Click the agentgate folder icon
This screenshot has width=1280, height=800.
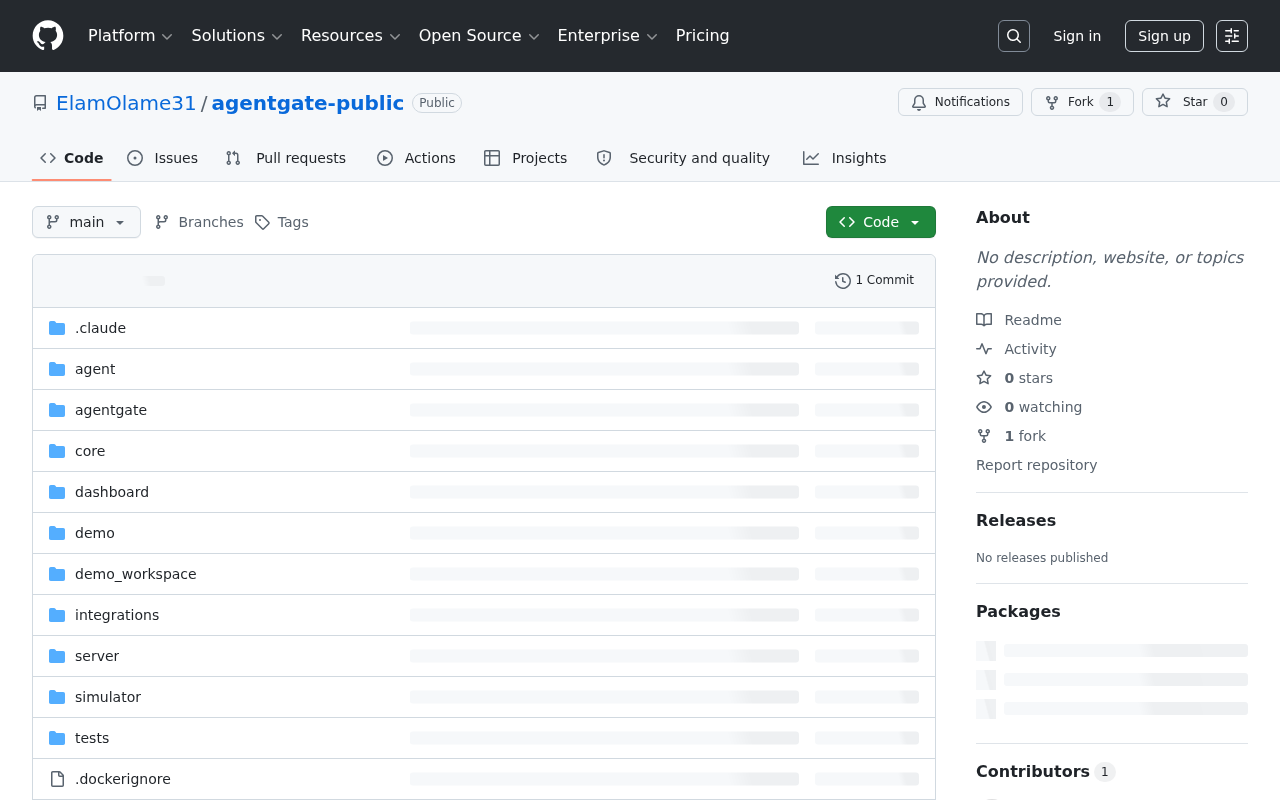(x=57, y=410)
